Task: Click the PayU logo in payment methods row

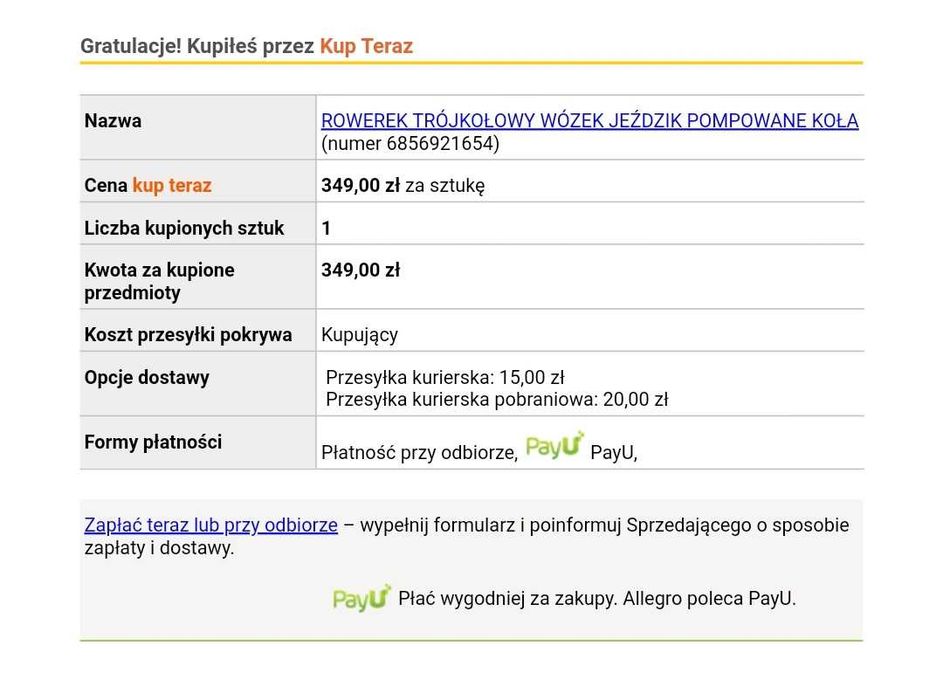Action: (554, 446)
